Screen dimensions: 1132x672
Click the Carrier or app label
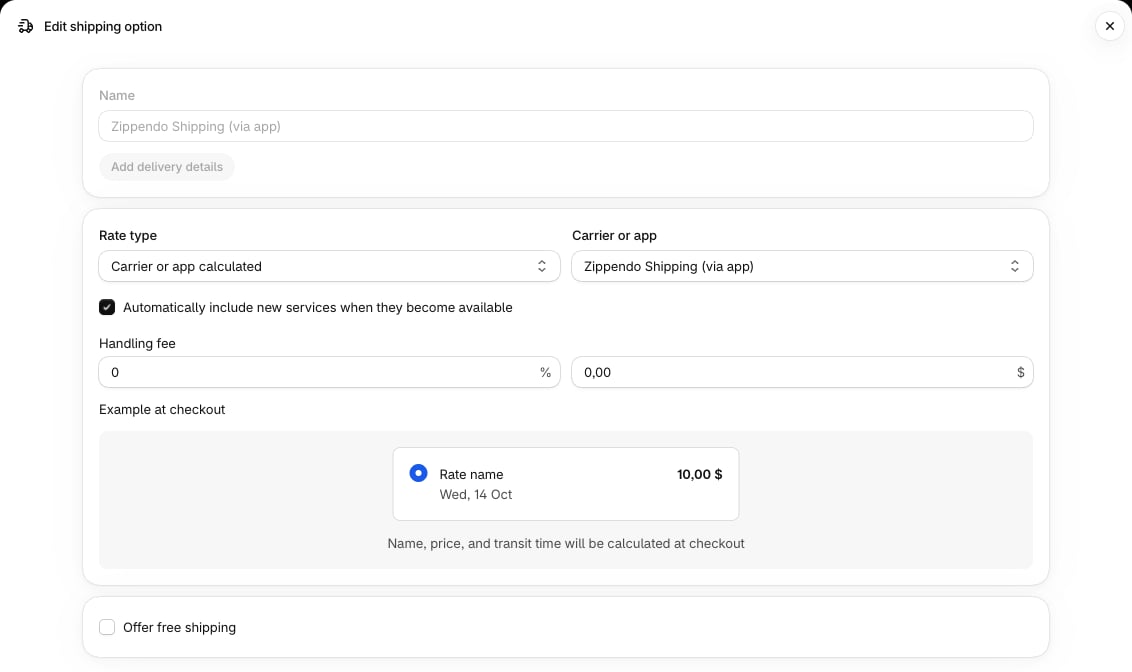pos(614,235)
